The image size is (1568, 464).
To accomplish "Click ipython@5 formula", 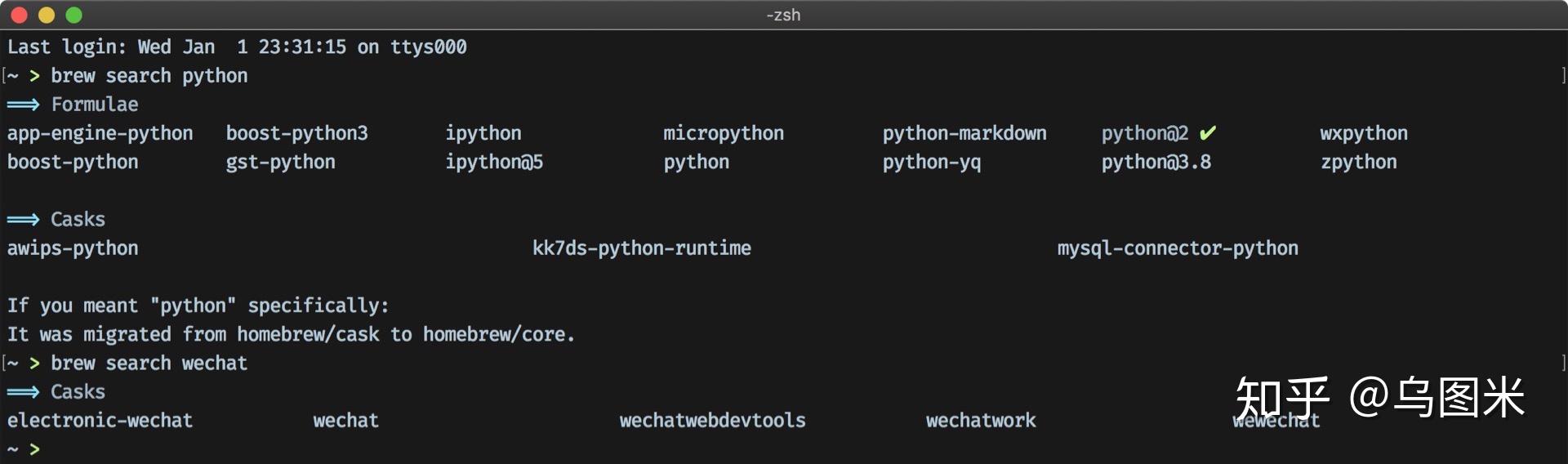I will [493, 163].
